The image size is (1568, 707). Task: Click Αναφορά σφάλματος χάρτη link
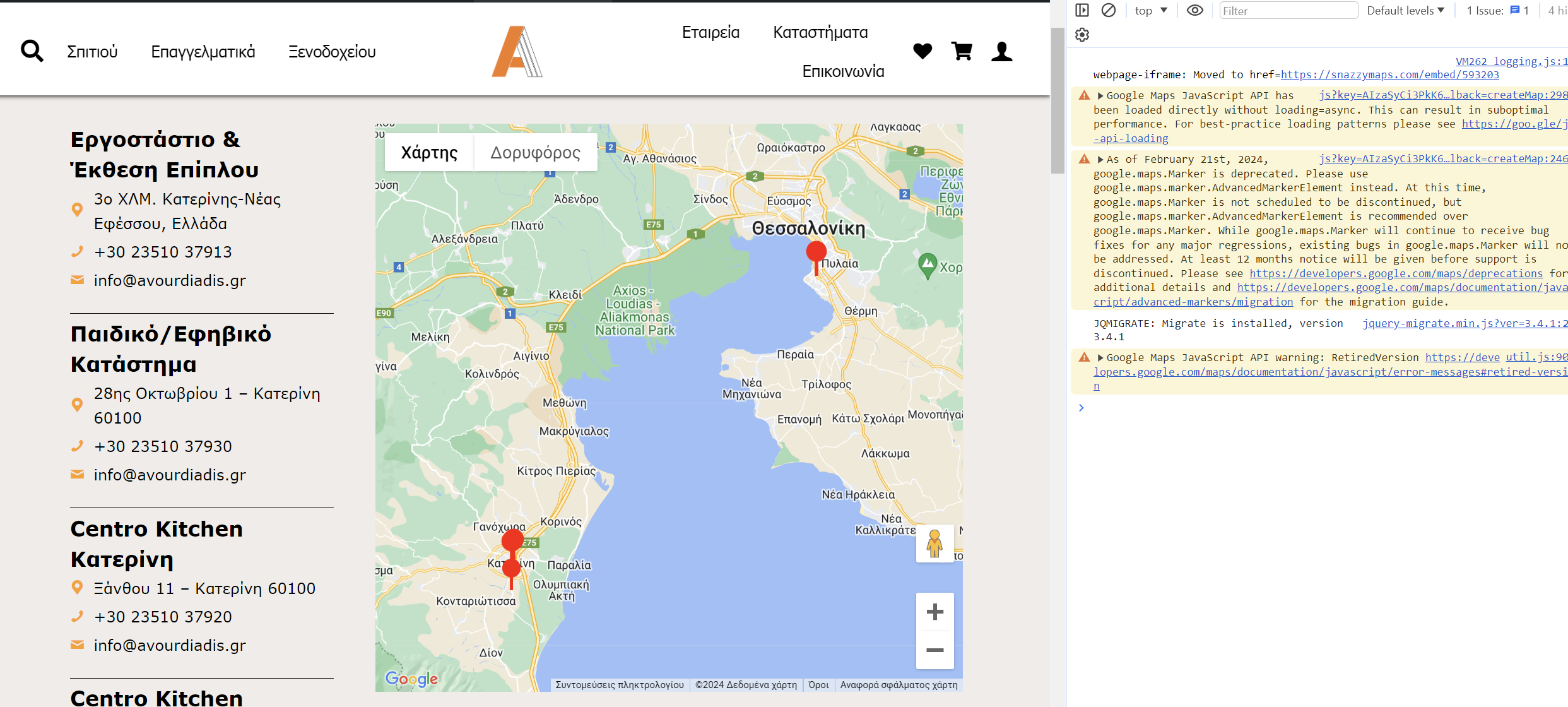tap(899, 685)
